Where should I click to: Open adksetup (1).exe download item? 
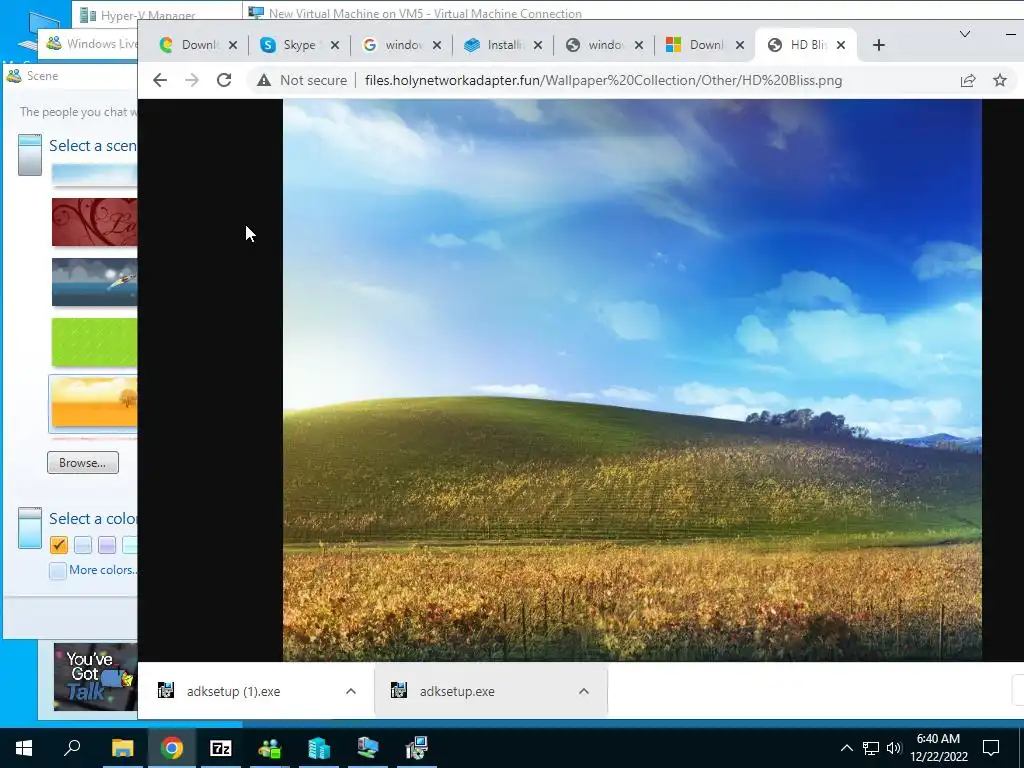tap(234, 692)
